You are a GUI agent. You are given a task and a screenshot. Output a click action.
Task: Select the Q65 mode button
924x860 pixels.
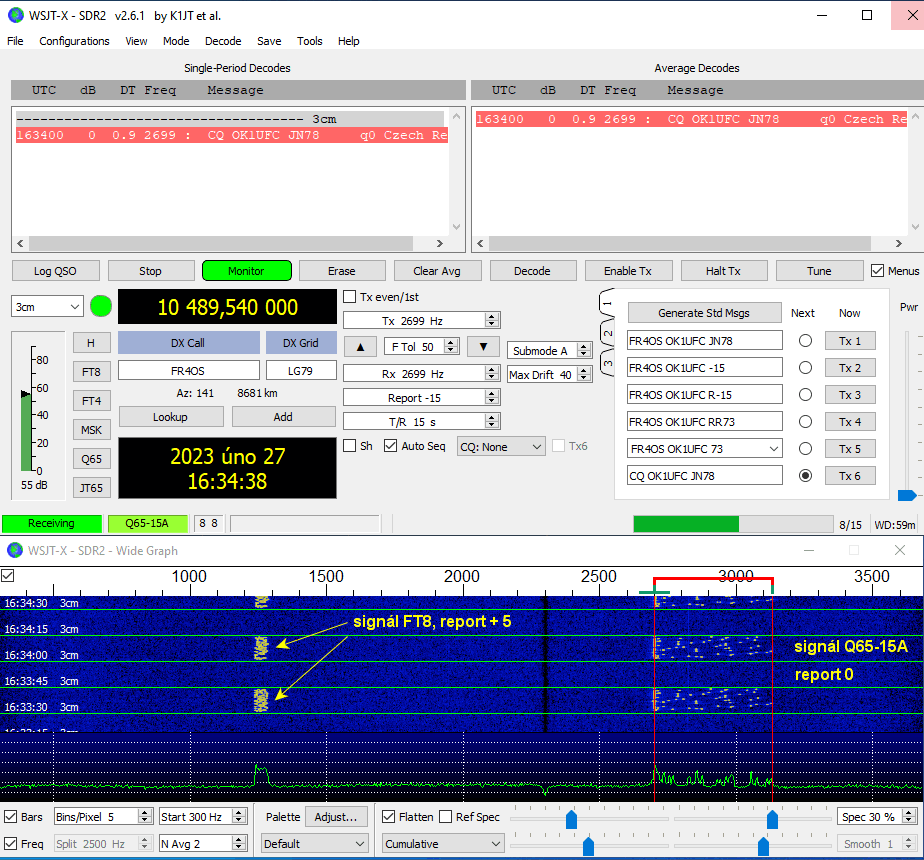click(91, 459)
